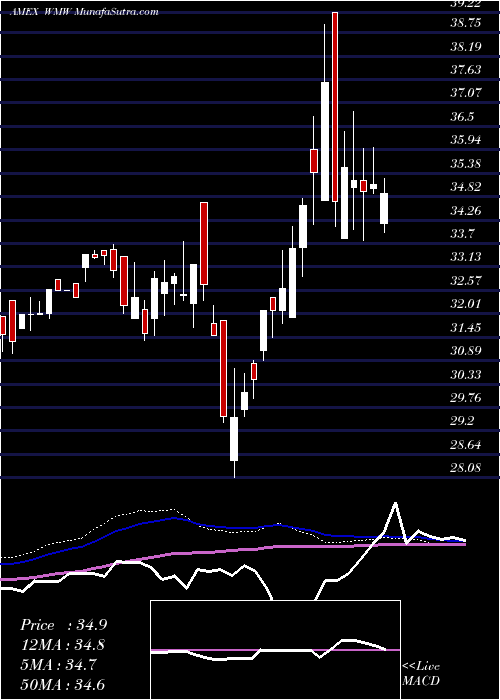This screenshot has width=500, height=700.
Task: Click the 38.19 price axis label
Action: [466, 47]
